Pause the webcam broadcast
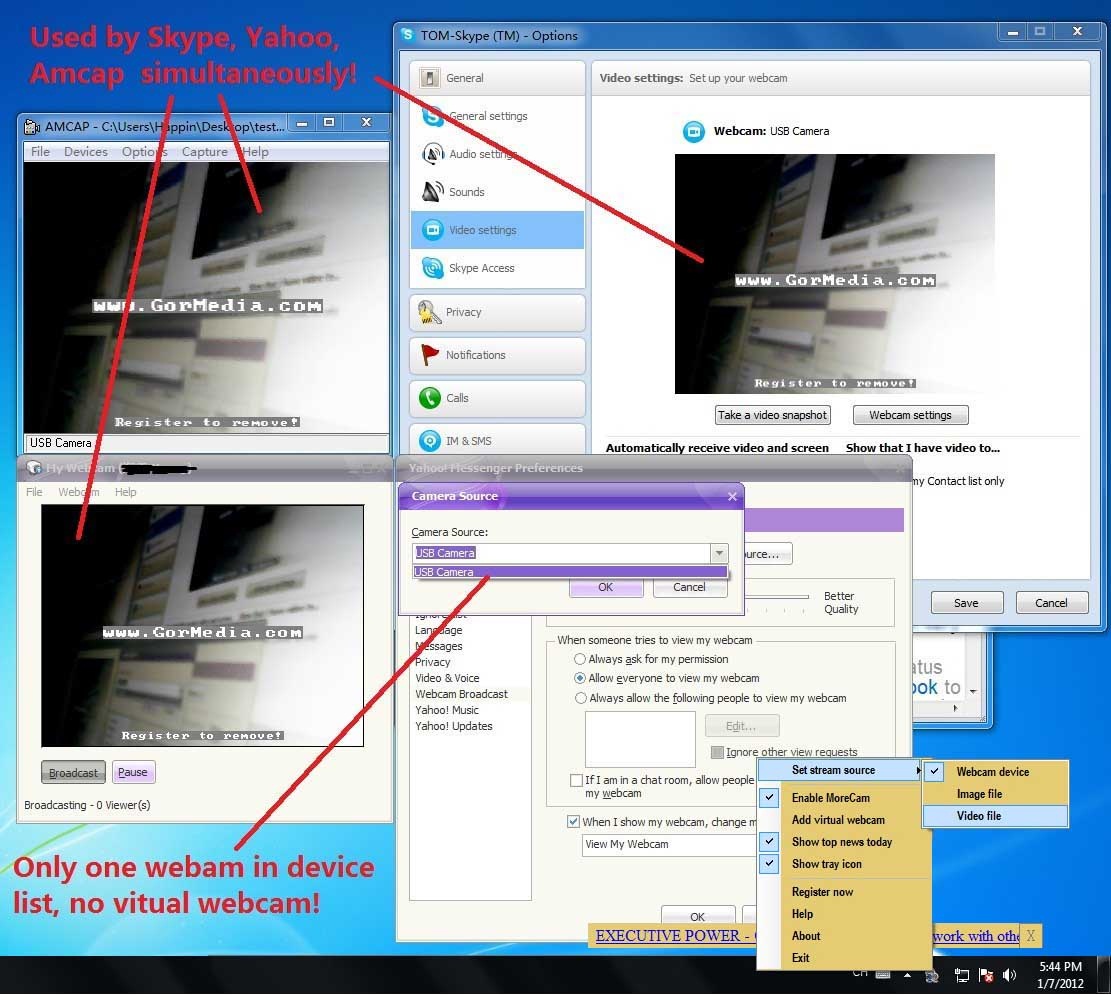The width and height of the screenshot is (1111, 995). 132,772
